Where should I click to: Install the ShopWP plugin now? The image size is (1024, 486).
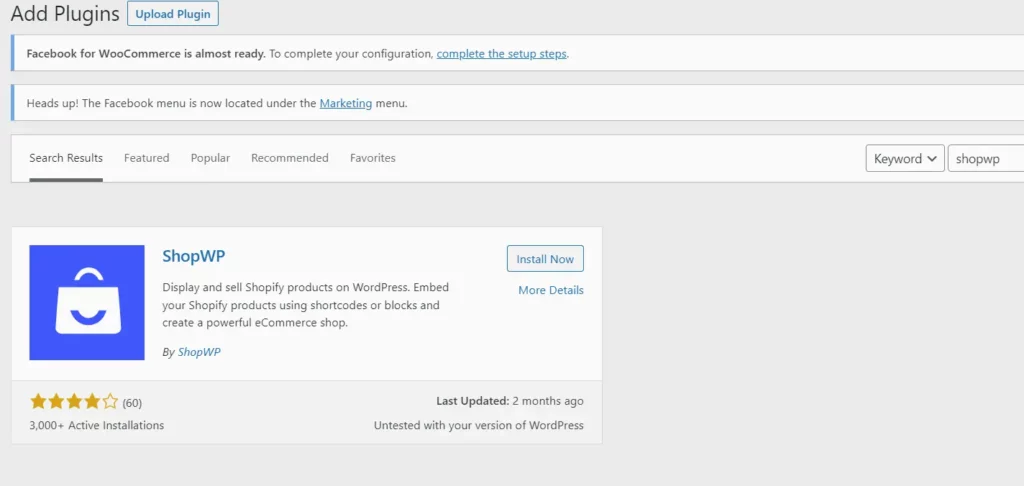click(x=545, y=259)
